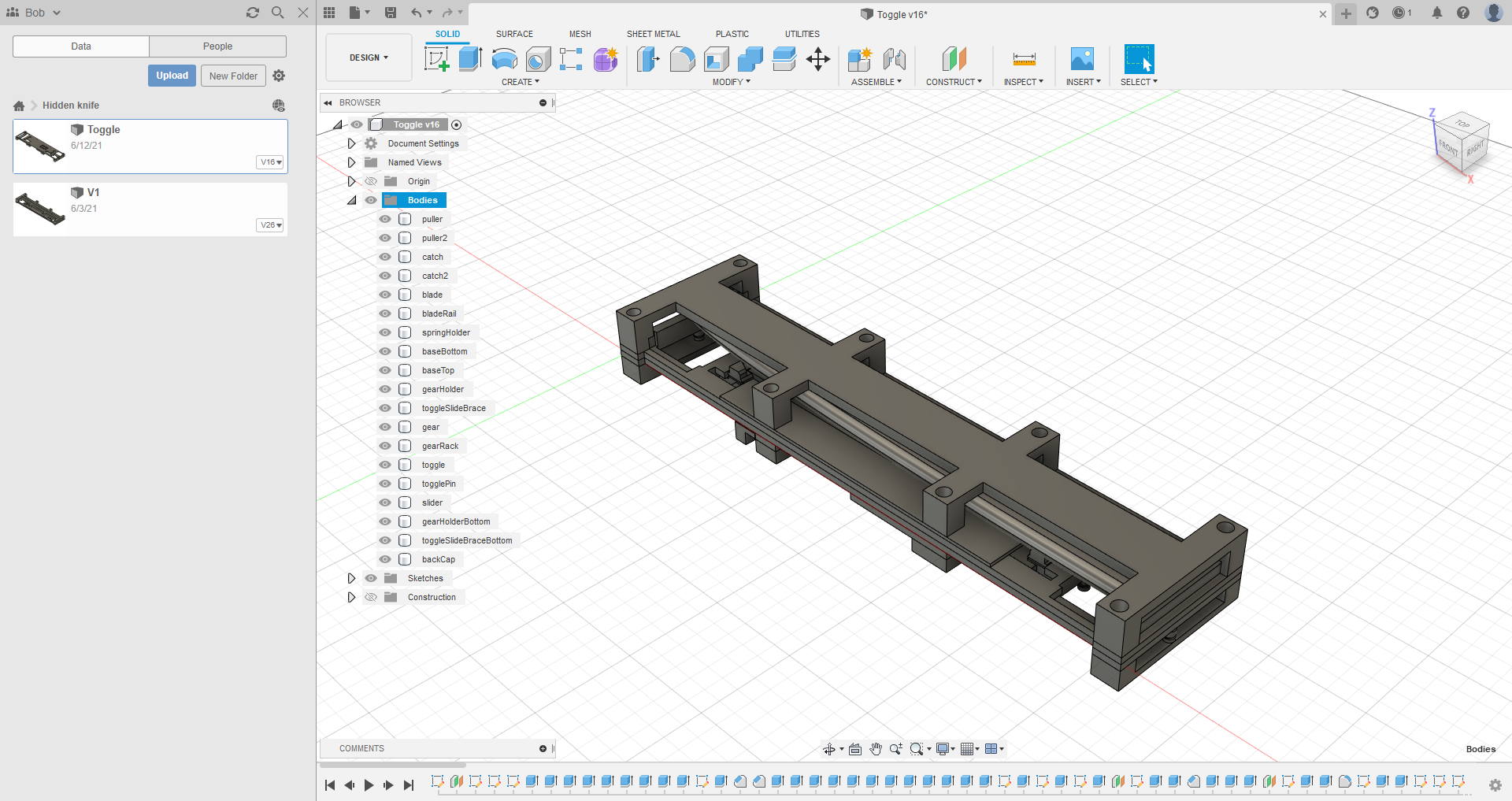
Task: Jump to timeline end
Action: [x=408, y=785]
